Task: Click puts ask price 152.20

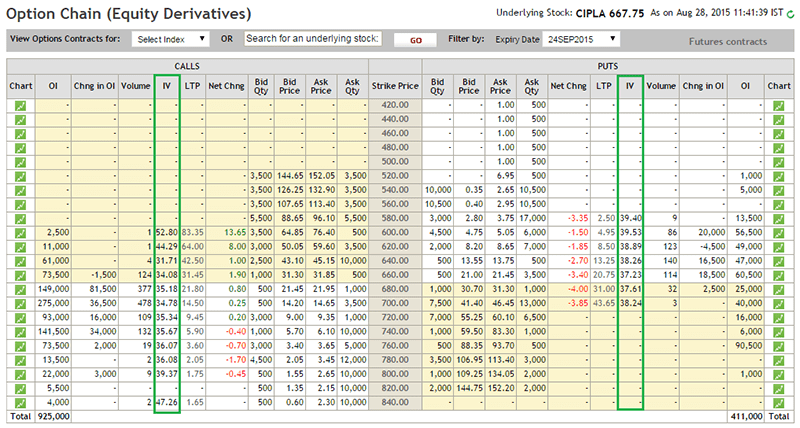Action: (501, 388)
